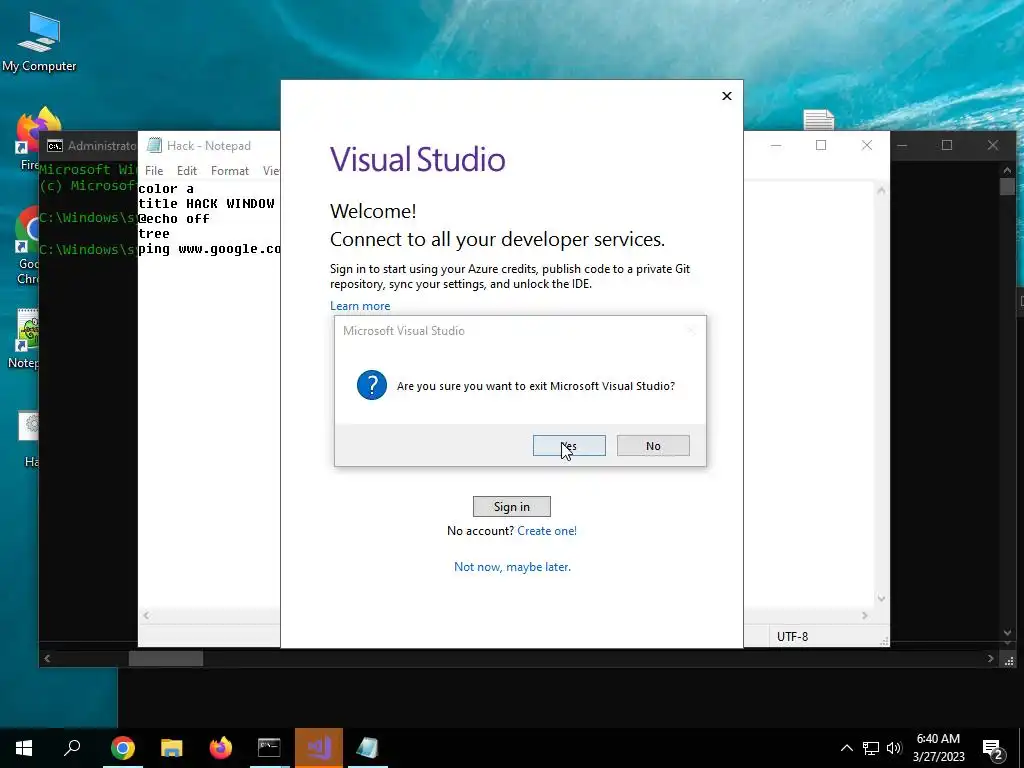Screen dimensions: 1024x768
Task: Confirm exit by clicking Yes
Action: 569,445
